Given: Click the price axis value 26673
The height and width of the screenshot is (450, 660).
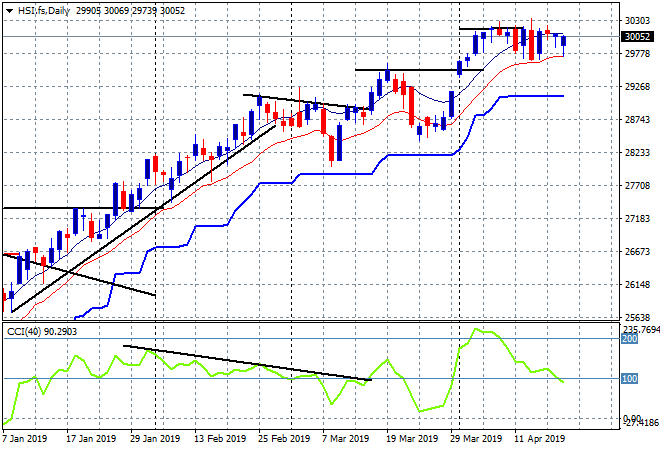Looking at the screenshot, I should [637, 252].
